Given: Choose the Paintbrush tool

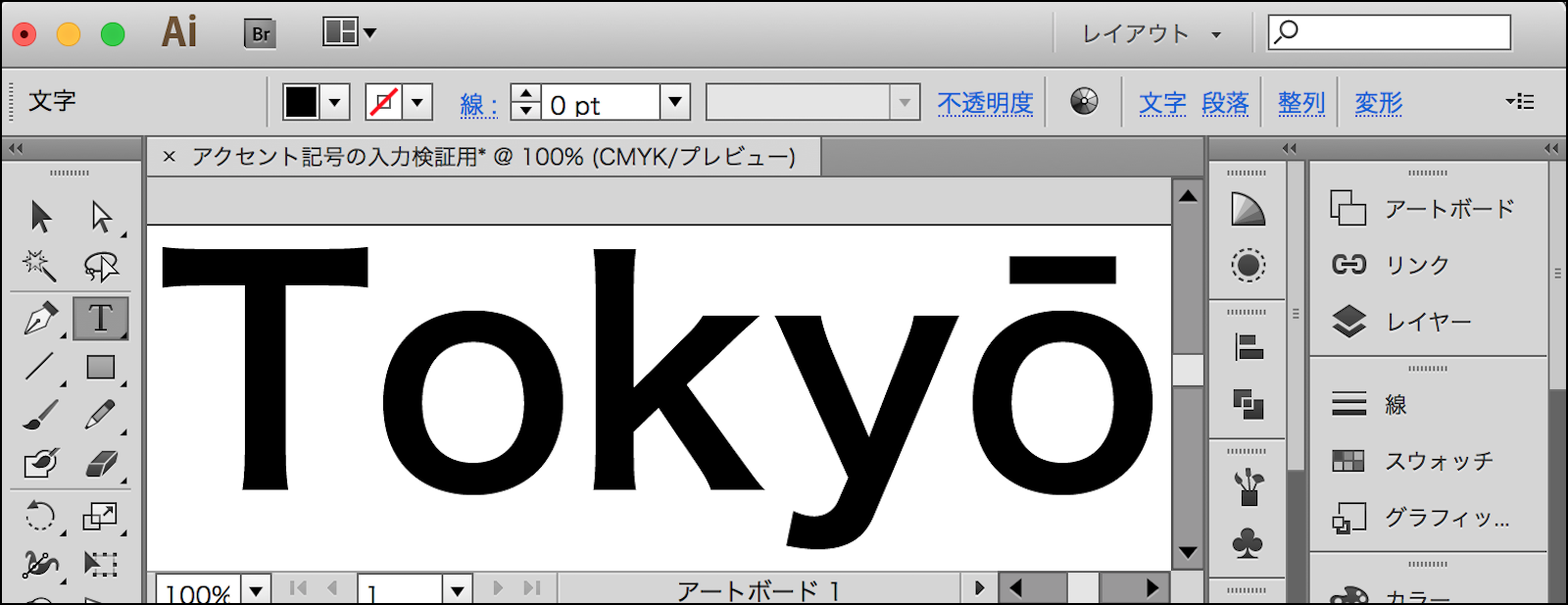Looking at the screenshot, I should pyautogui.click(x=40, y=415).
